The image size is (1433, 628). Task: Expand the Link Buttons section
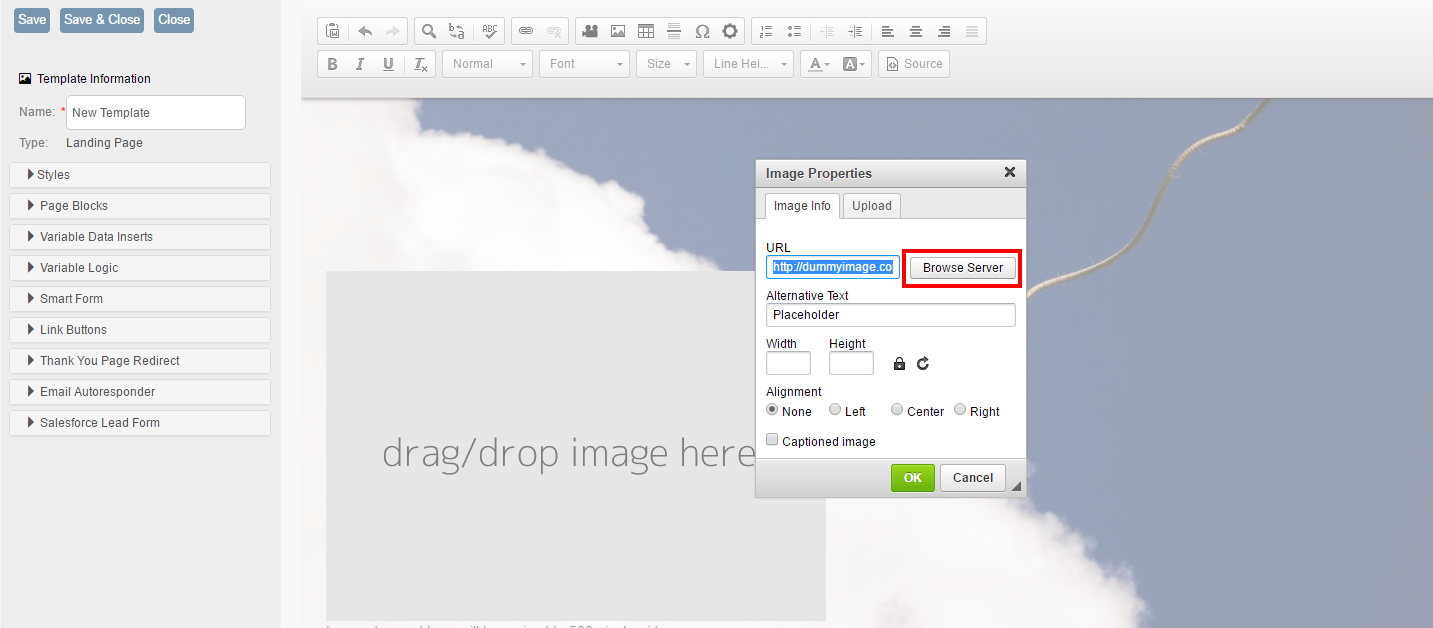tap(140, 330)
